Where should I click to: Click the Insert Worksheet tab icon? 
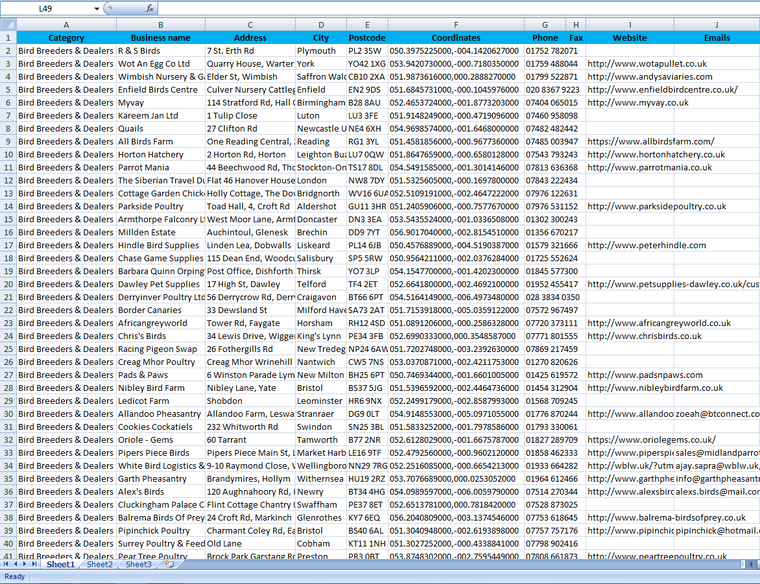tap(168, 565)
